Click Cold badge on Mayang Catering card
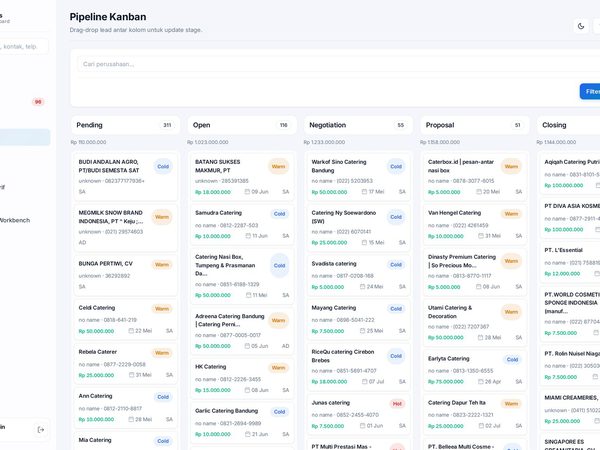Screen dimensions: 600x450 396,309
